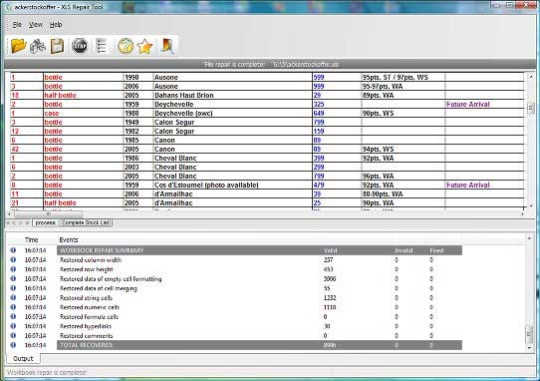
Task: Select the 1949 vintage cell
Action: [x=138, y=122]
